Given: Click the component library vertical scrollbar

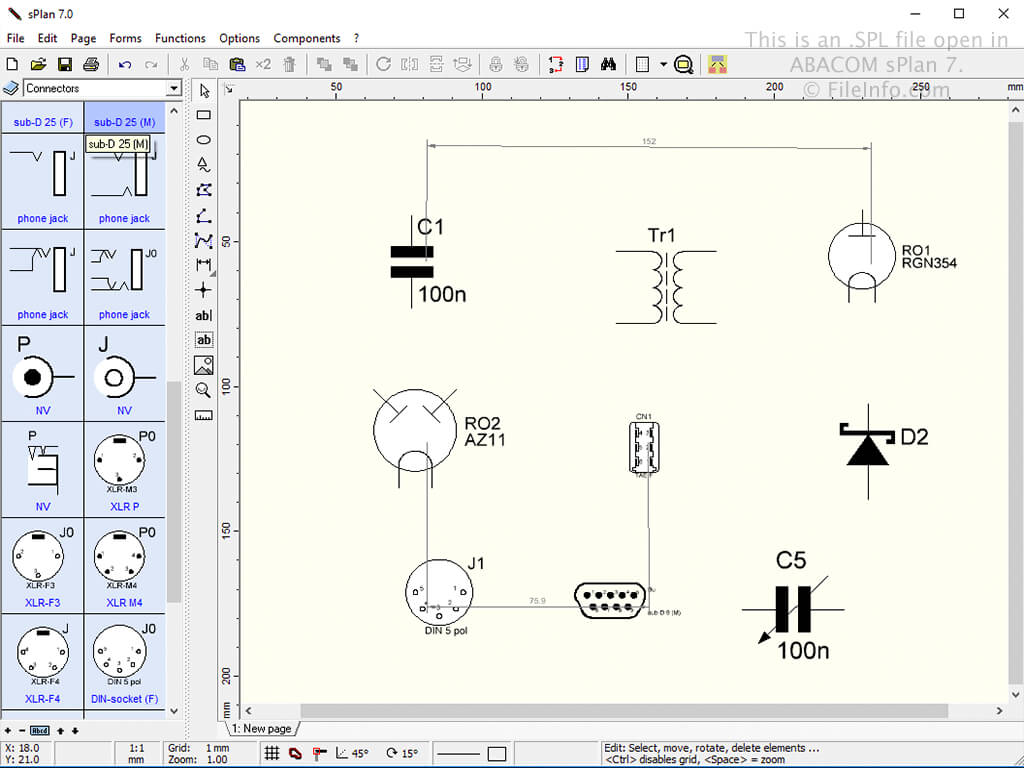Looking at the screenshot, I should [x=174, y=490].
